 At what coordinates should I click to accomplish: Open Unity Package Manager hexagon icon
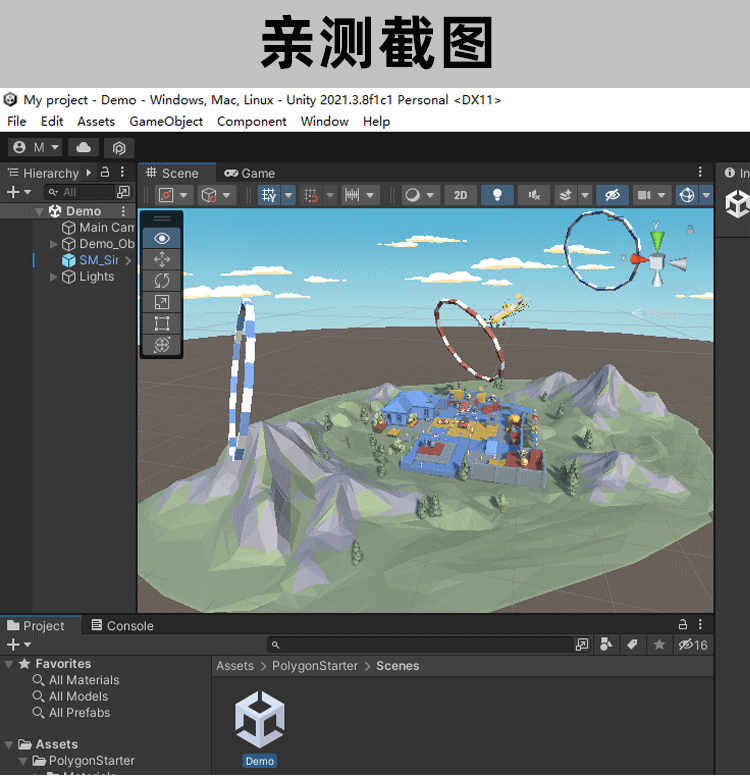(x=118, y=147)
